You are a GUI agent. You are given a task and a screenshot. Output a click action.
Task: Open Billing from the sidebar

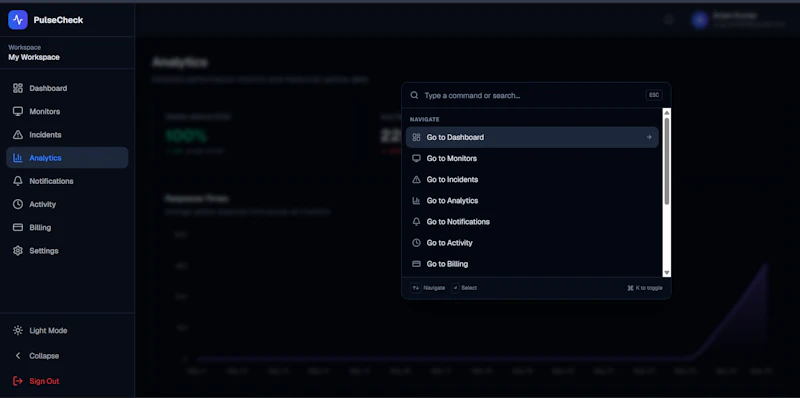point(67,228)
